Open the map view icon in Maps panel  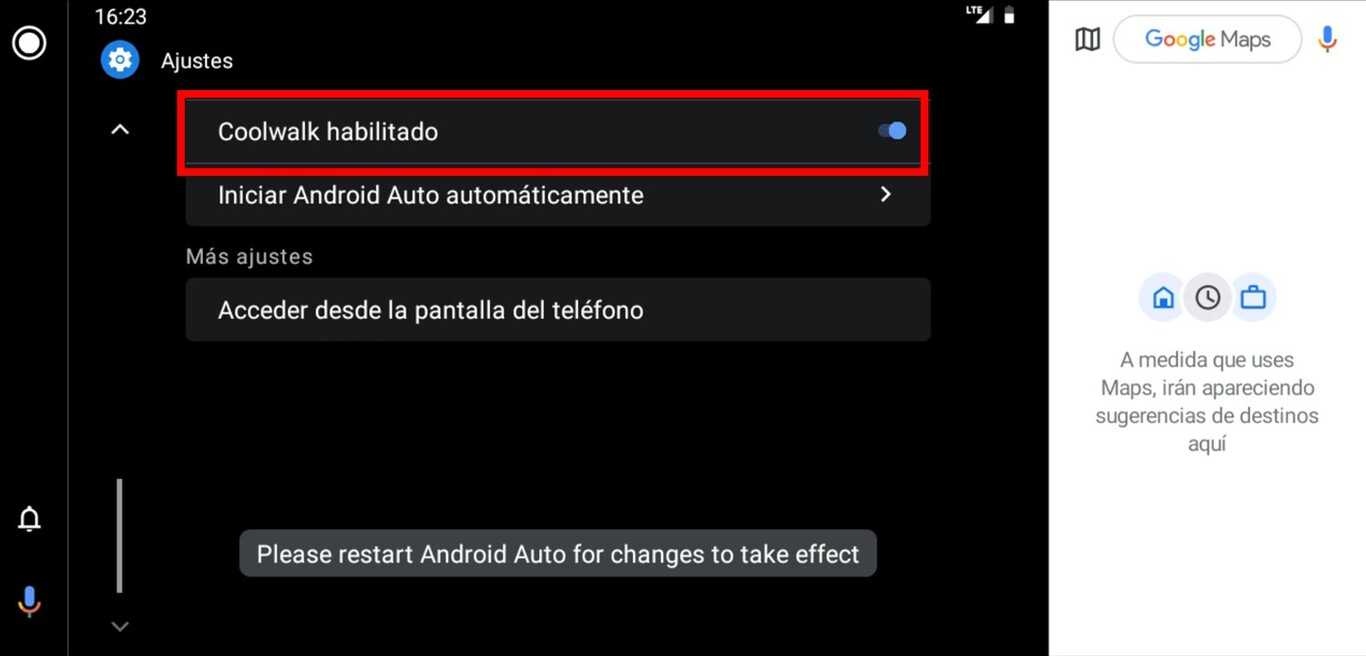click(x=1087, y=39)
